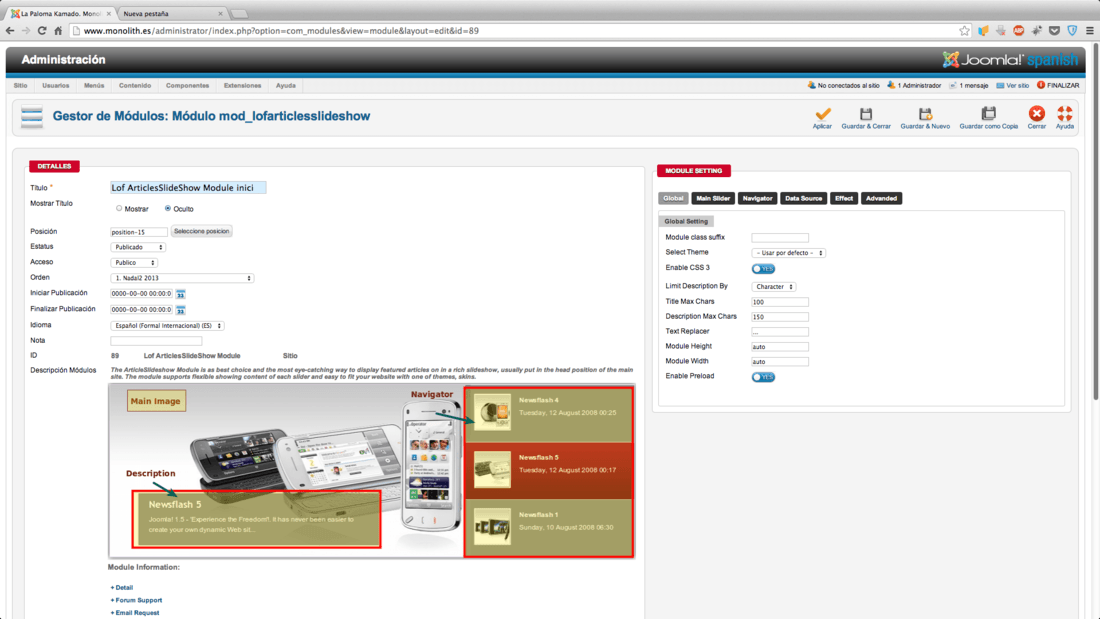Click the slideshow module preview image
Image resolution: width=1100 pixels, height=619 pixels.
[372, 471]
